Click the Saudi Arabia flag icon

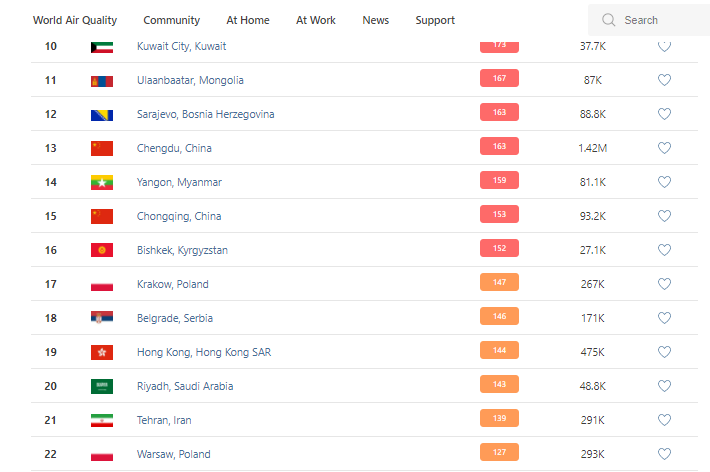(102, 386)
